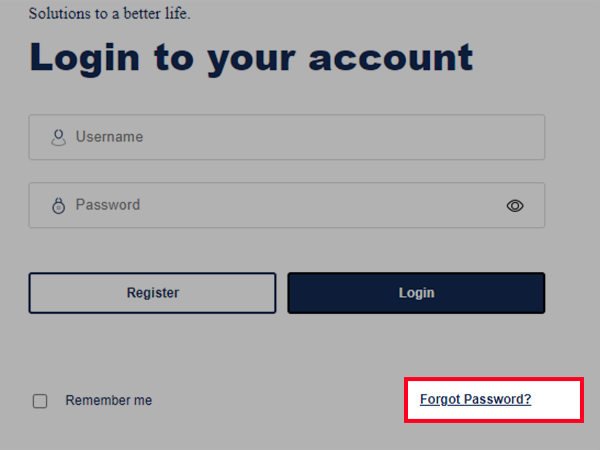The image size is (600, 450).
Task: Click the user profile icon in Username field
Action: click(59, 137)
